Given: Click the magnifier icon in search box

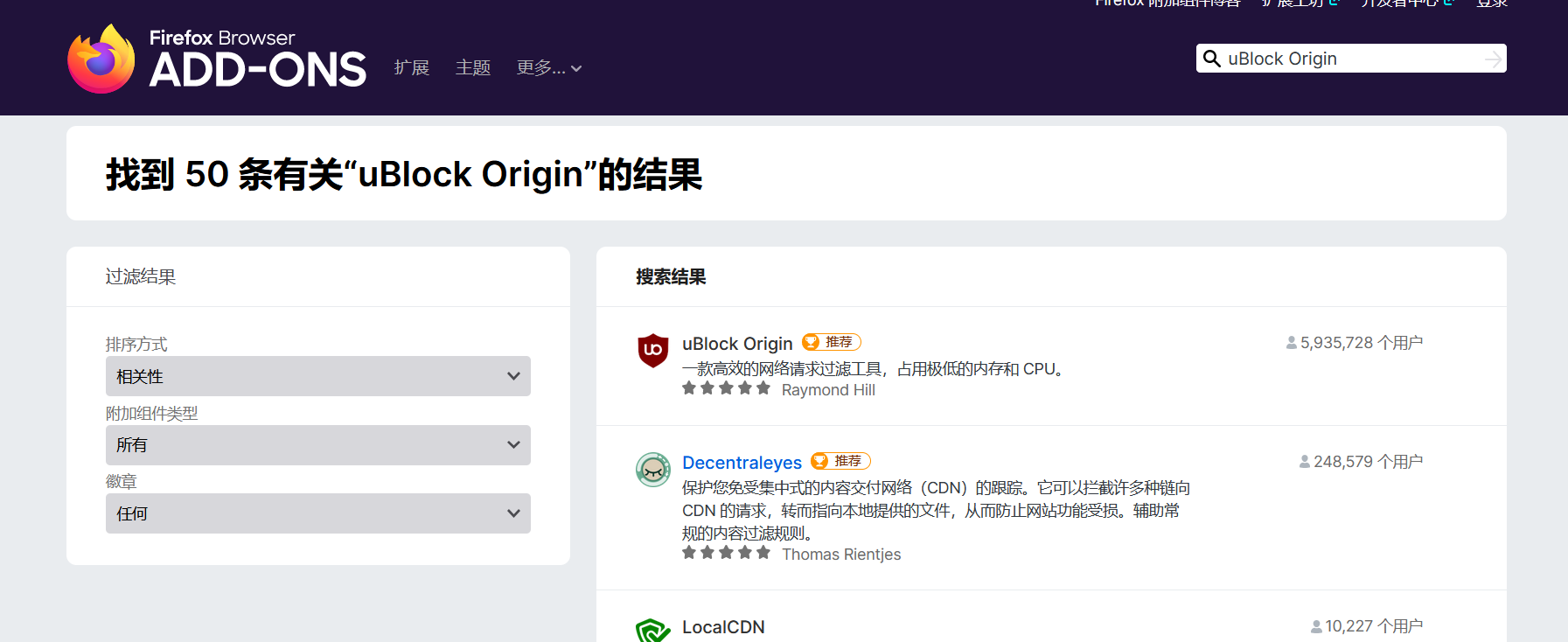Looking at the screenshot, I should click(x=1212, y=59).
